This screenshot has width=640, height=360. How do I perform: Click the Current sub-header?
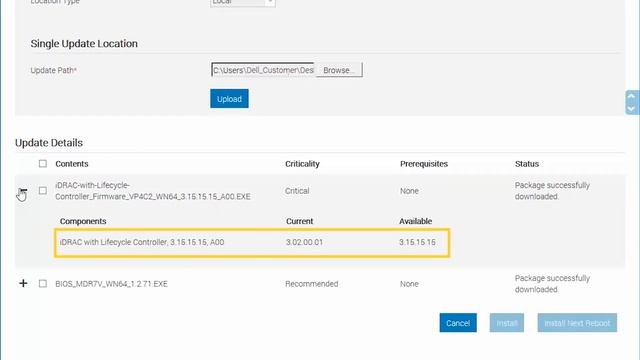(299, 221)
